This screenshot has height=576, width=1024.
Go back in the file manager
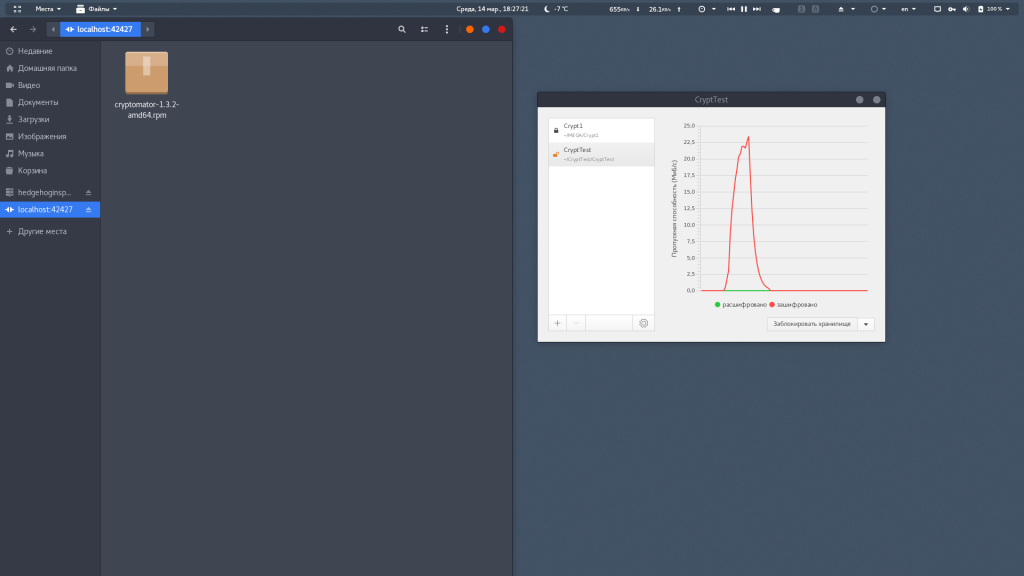point(13,30)
